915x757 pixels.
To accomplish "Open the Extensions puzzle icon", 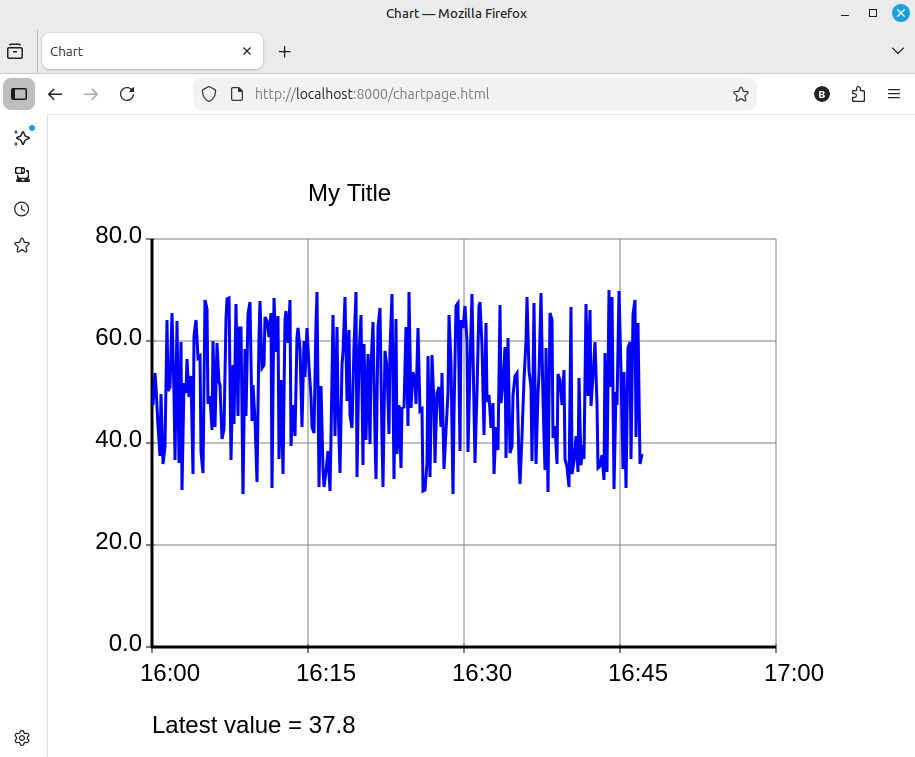I will point(858,94).
